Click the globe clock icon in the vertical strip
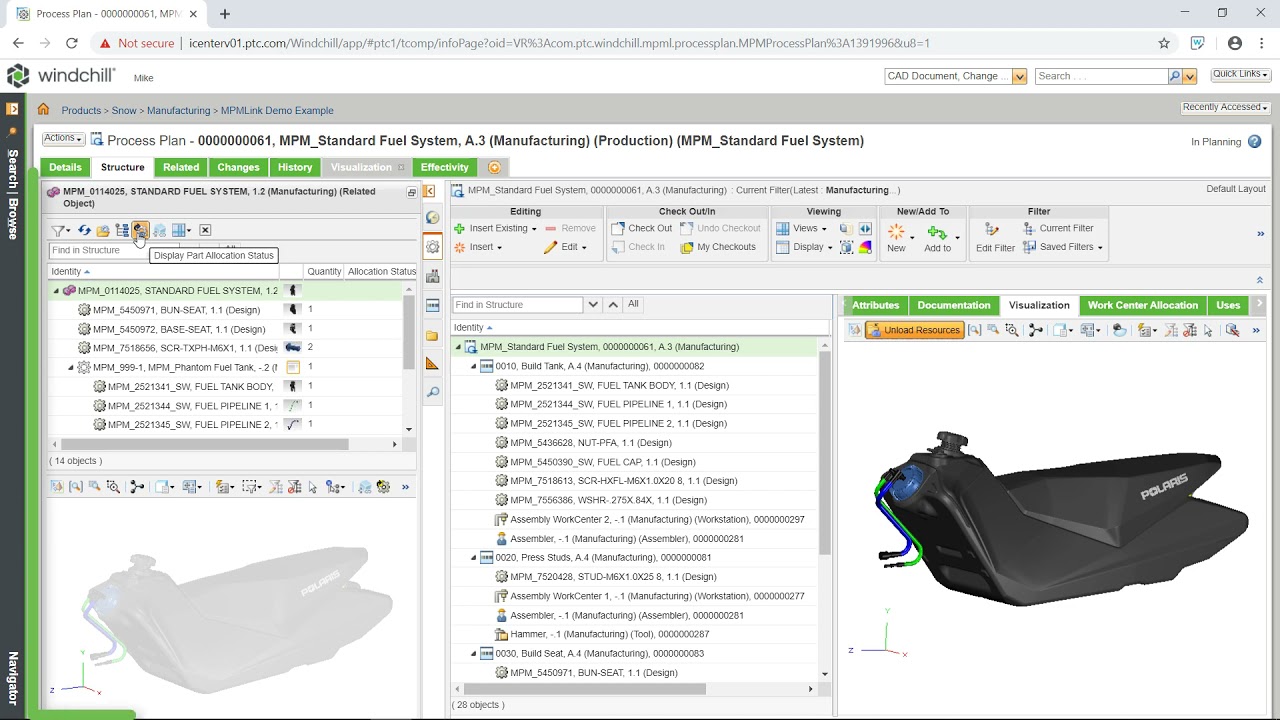Image resolution: width=1280 pixels, height=720 pixels. (432, 218)
